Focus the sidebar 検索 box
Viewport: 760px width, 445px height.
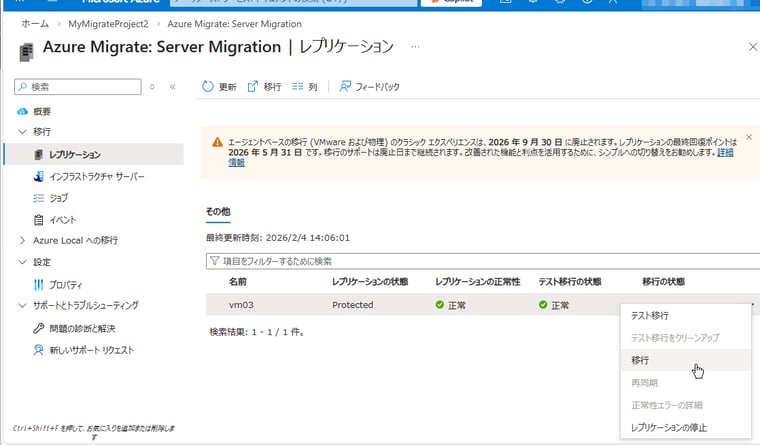(x=78, y=87)
